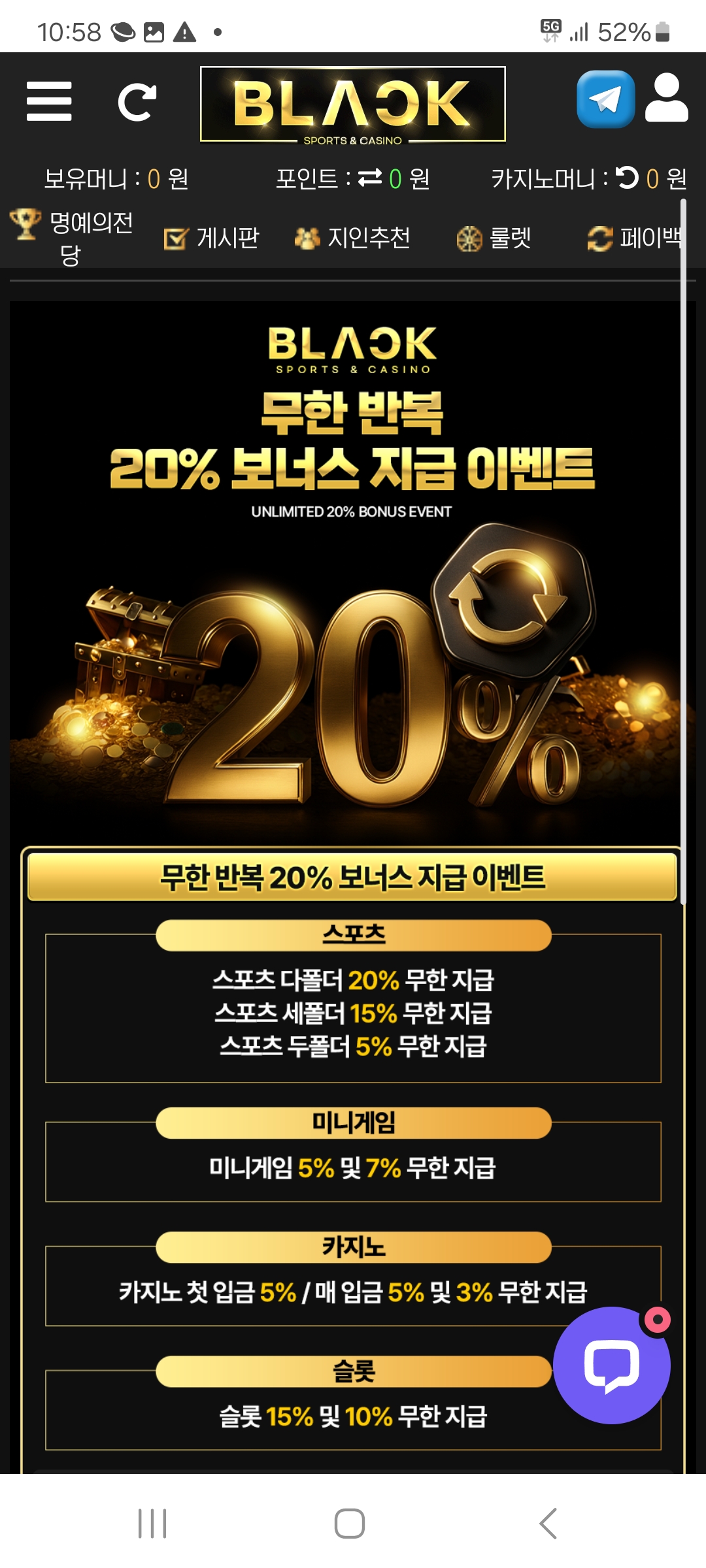Tap the point exchange arrows icon

[x=370, y=177]
